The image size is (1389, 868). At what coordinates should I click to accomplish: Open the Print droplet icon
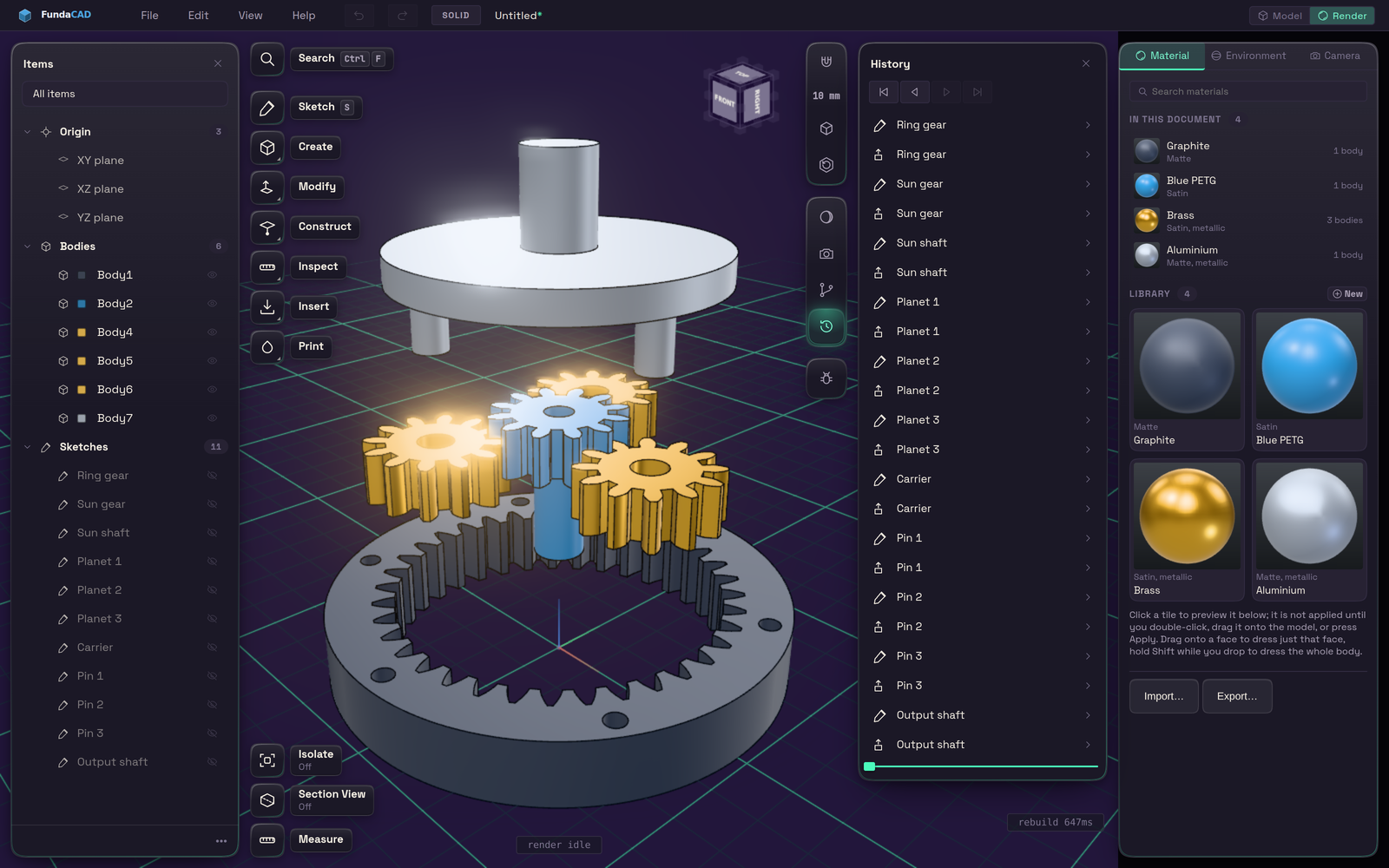(x=267, y=347)
